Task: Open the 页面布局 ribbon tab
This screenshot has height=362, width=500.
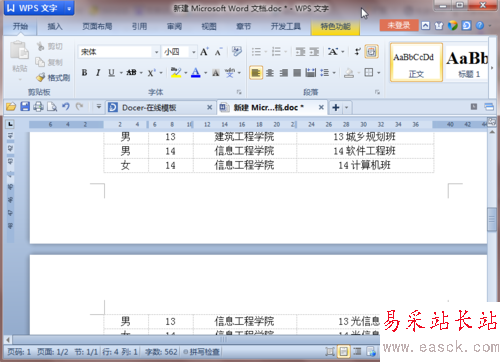Action: click(x=97, y=26)
